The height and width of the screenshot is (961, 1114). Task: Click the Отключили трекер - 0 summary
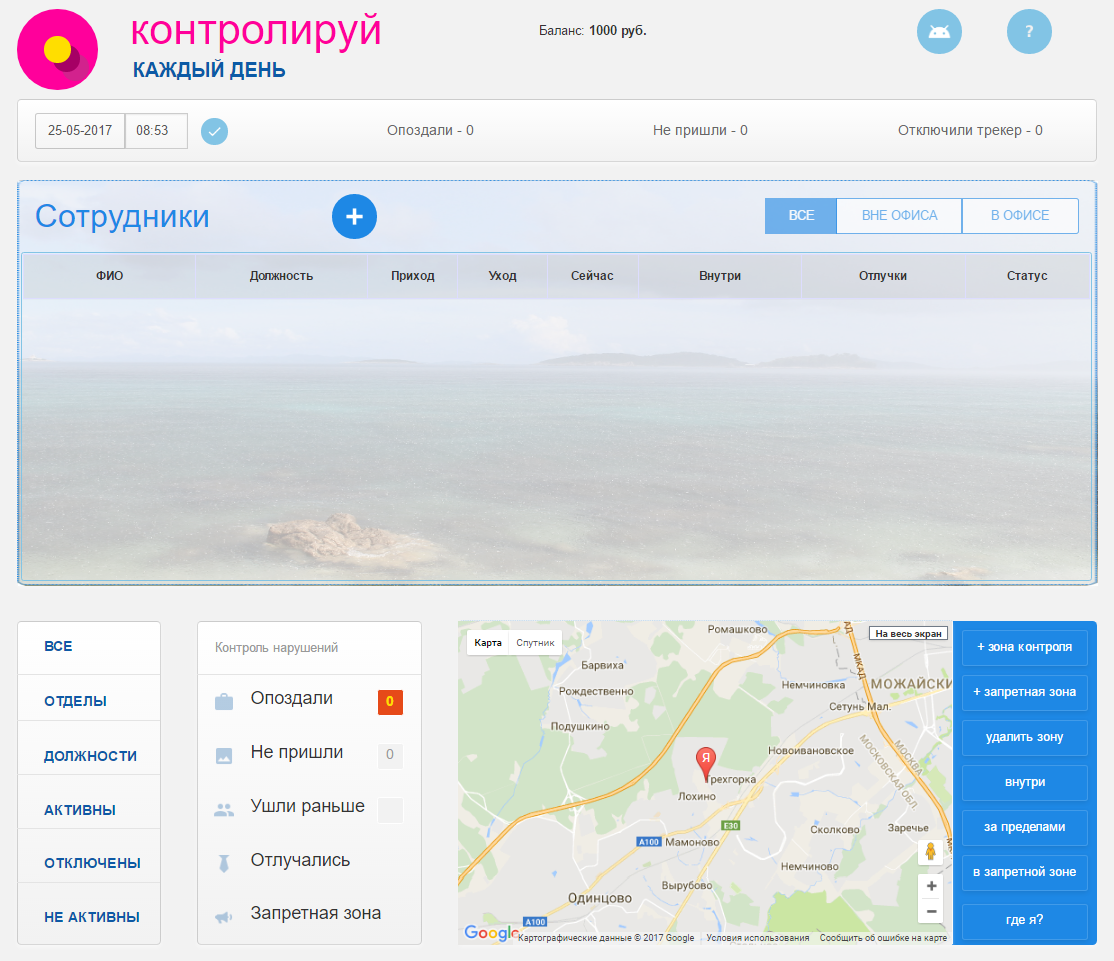(x=970, y=131)
